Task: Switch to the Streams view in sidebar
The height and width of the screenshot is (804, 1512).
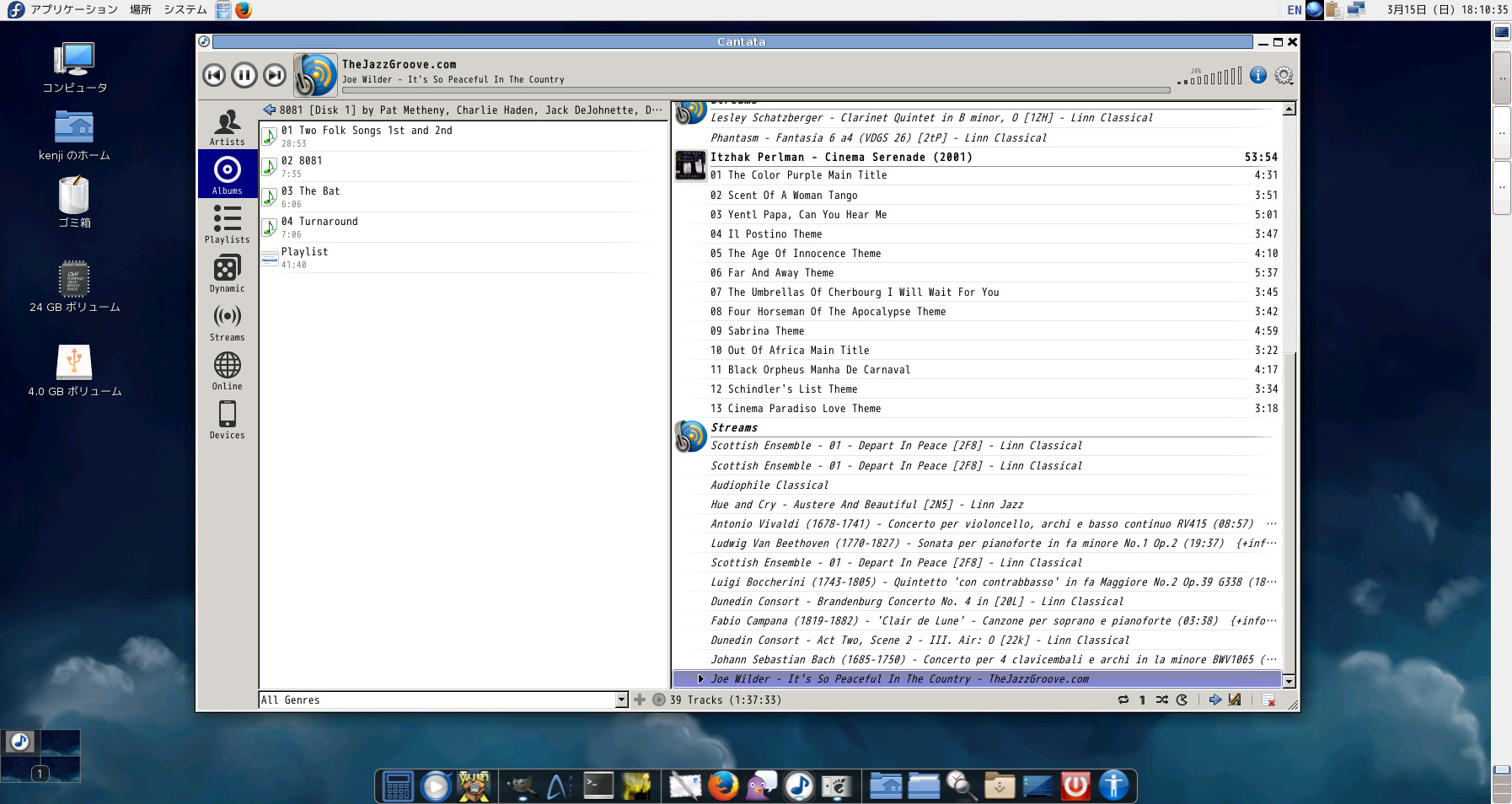Action: [x=226, y=323]
